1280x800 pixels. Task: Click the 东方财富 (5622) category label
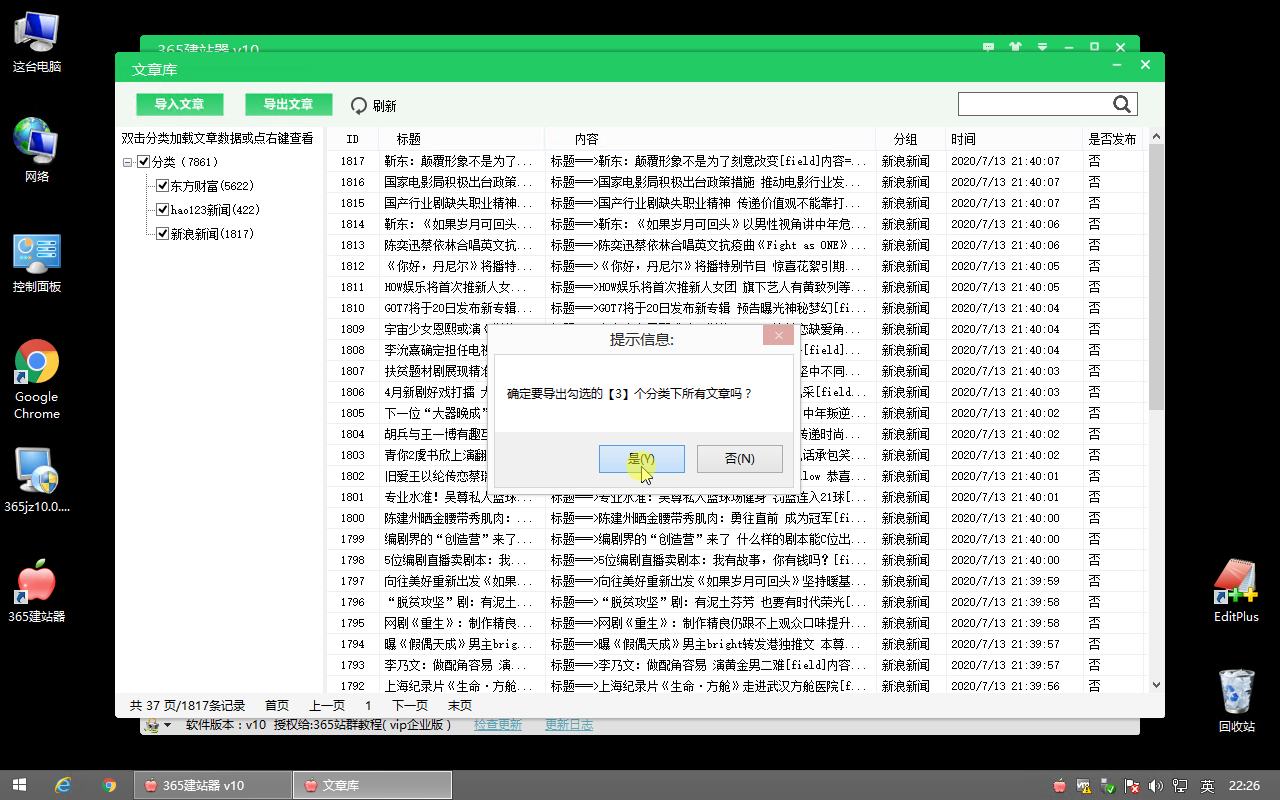212,186
